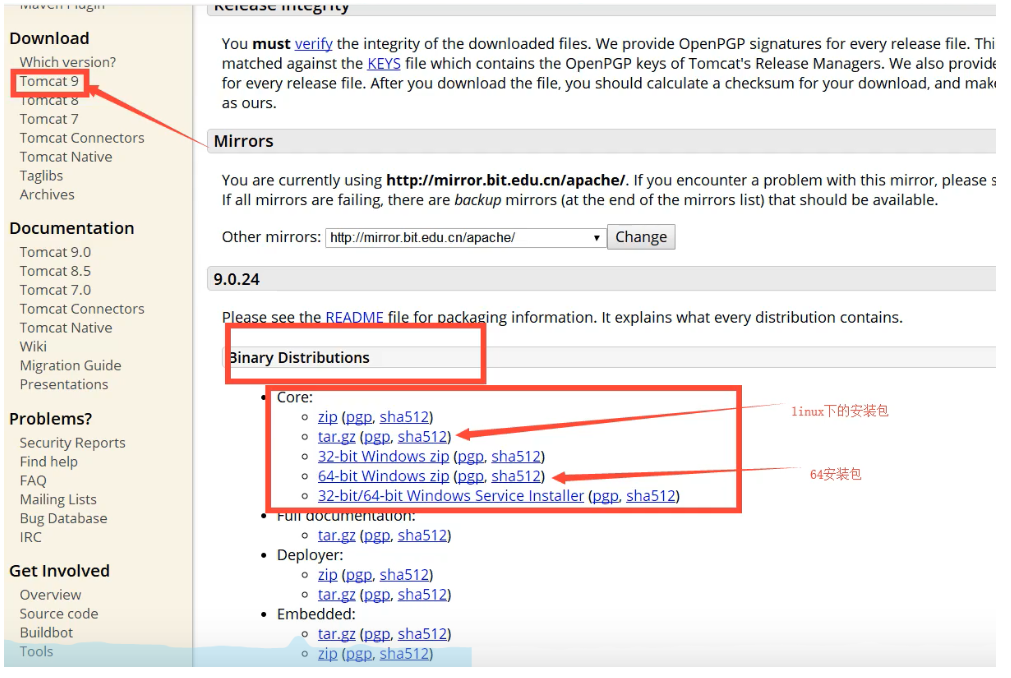The width and height of the screenshot is (1011, 678).
Task: Download the Core tar.gz package
Action: (x=337, y=437)
